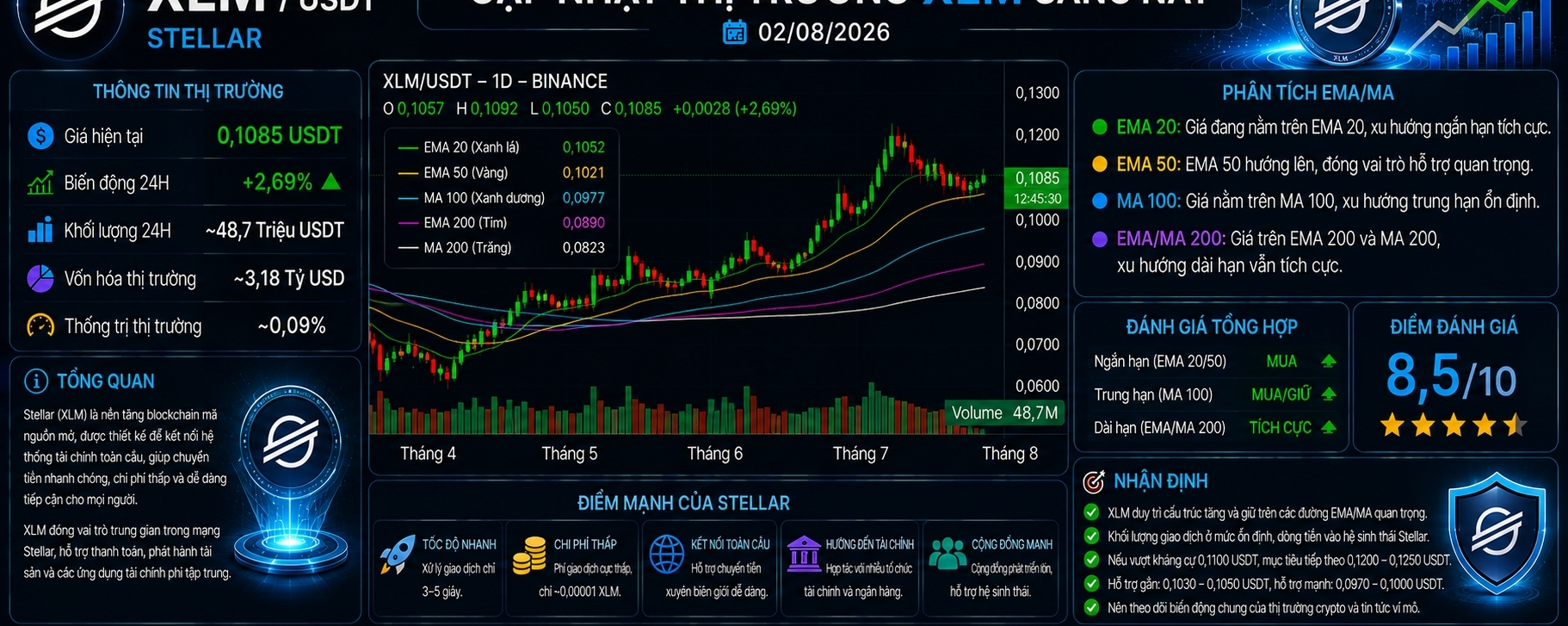This screenshot has width=1568, height=626.
Task: Click the 'ĐIỂM MẠNH CỦA STELLAR' section heading
Action: pos(683,503)
